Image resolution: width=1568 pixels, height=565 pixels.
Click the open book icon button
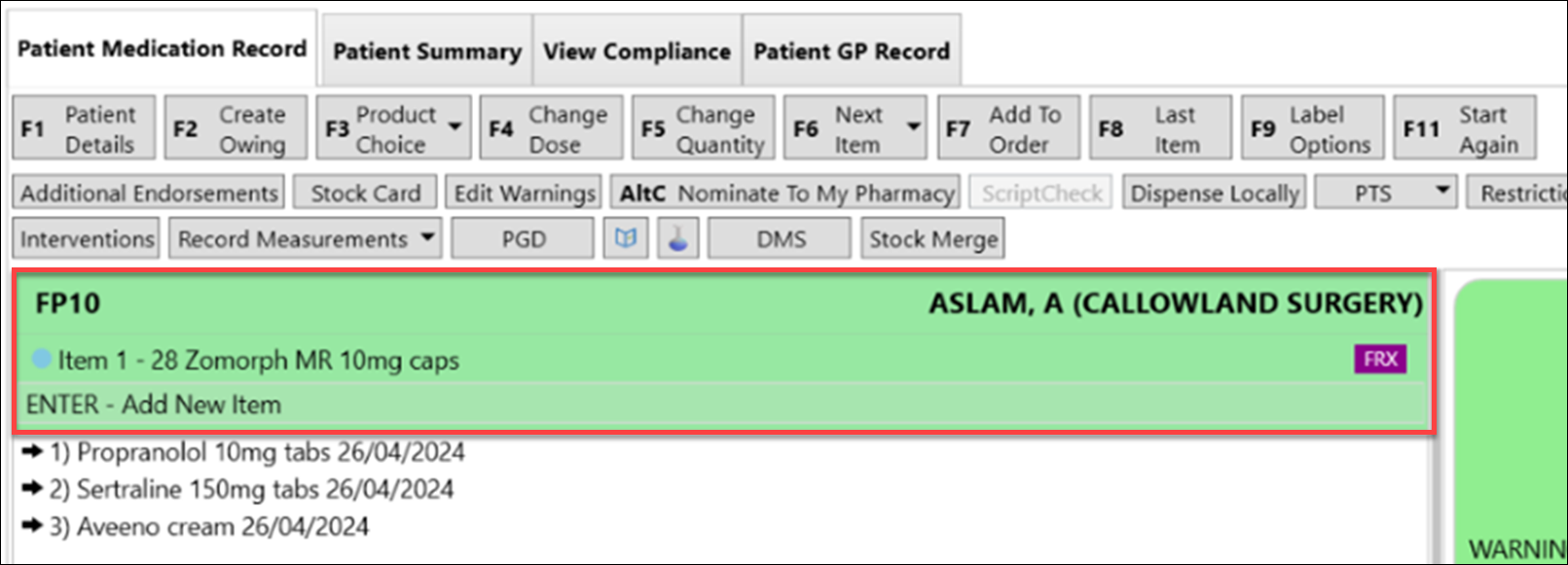click(626, 238)
